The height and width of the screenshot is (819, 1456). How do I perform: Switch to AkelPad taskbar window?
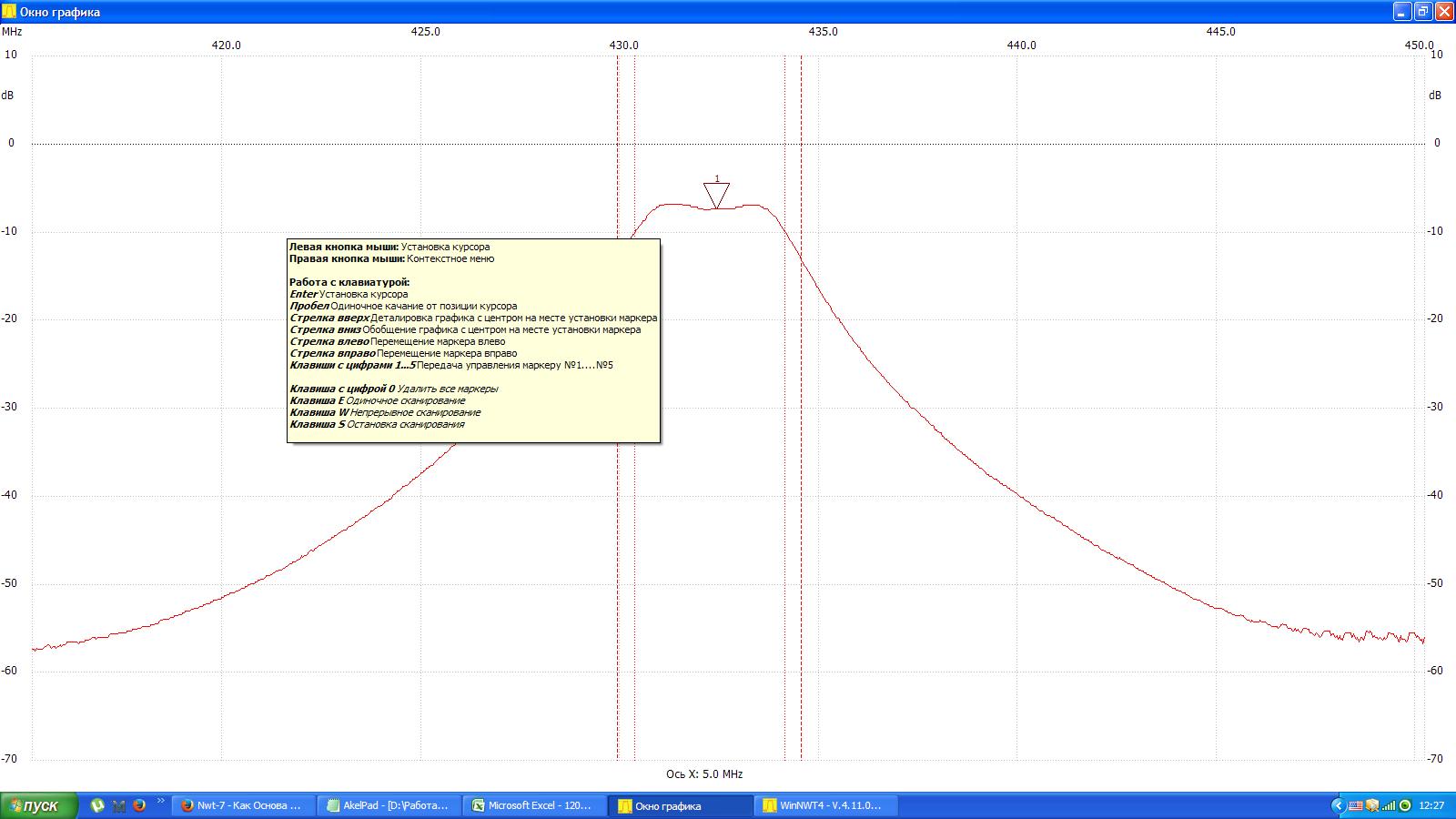click(x=389, y=805)
